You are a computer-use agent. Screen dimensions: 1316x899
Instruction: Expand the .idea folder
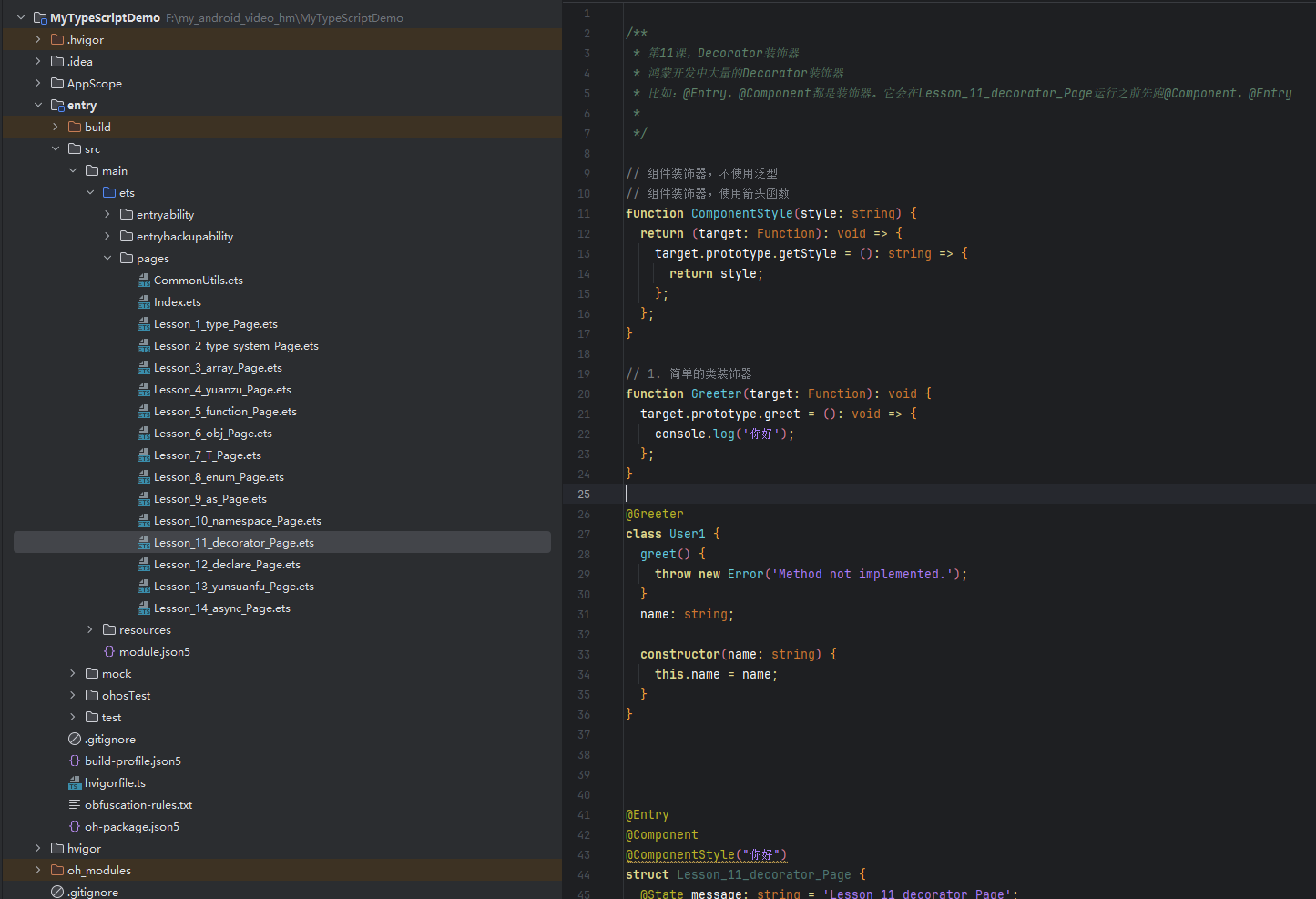click(x=38, y=61)
